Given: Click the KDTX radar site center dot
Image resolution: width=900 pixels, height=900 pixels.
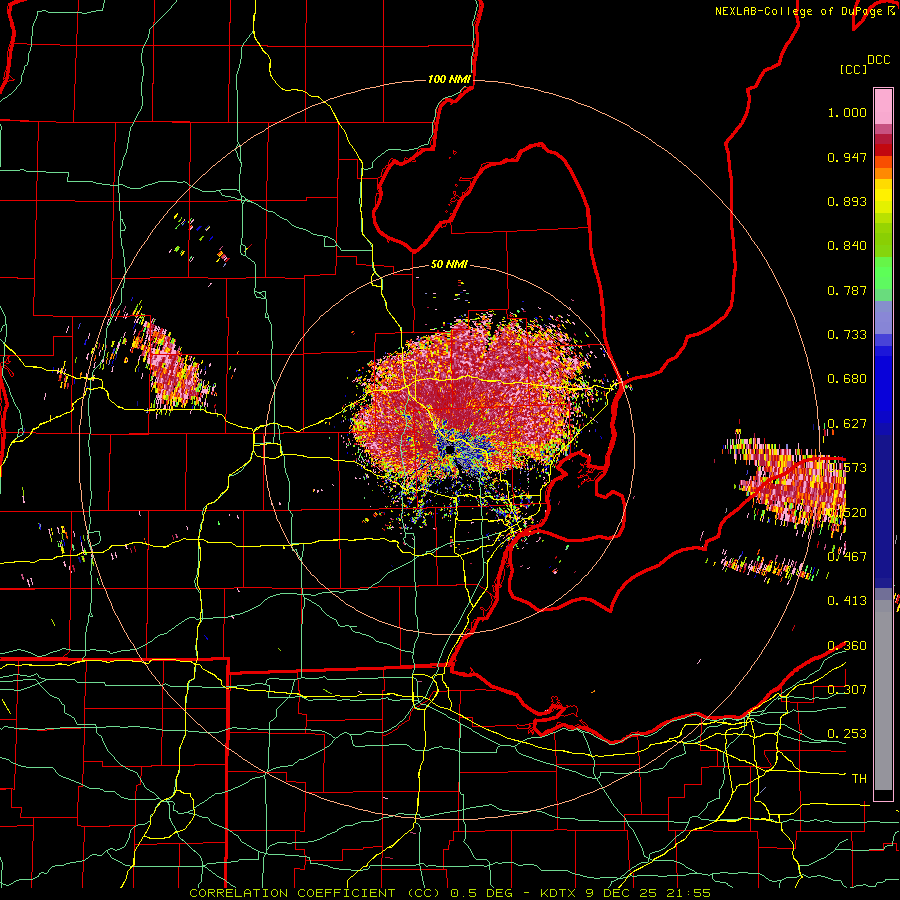Looking at the screenshot, I should click(x=450, y=449).
